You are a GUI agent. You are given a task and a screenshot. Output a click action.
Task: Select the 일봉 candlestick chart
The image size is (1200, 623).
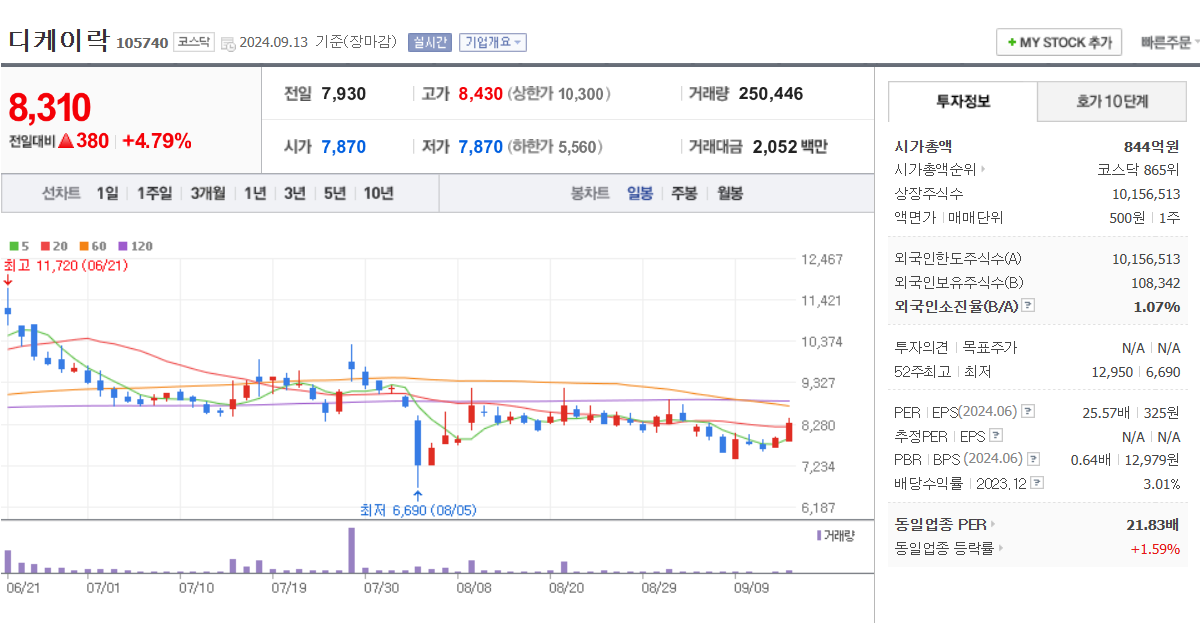coord(640,193)
